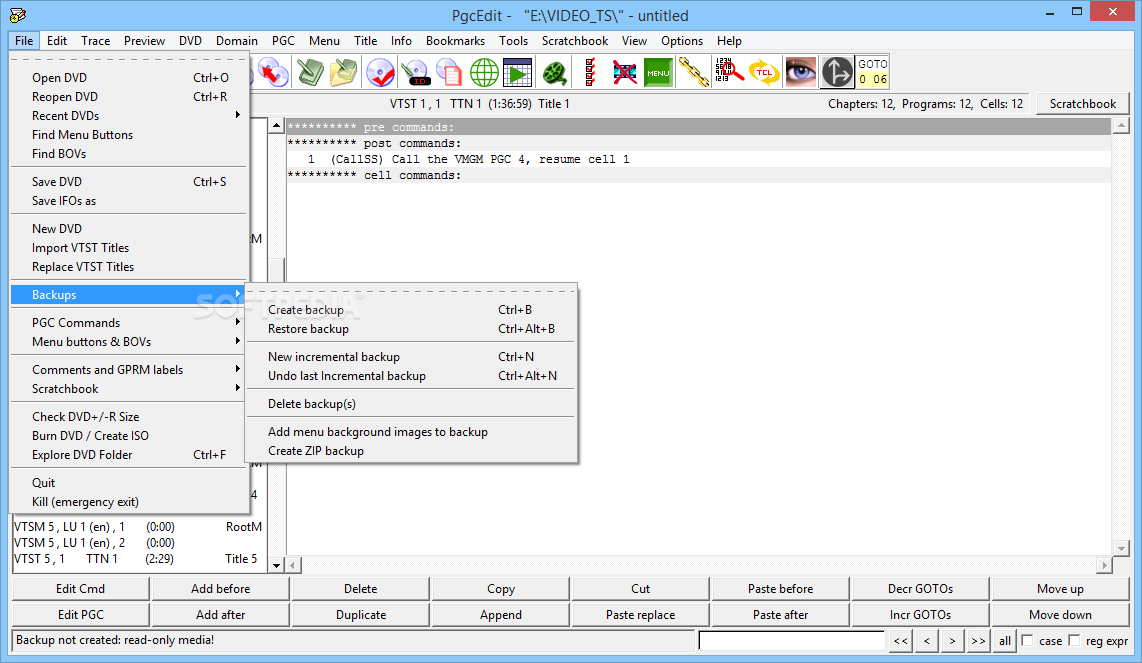1142x663 pixels.
Task: Choose Restore backup
Action: tap(411, 329)
